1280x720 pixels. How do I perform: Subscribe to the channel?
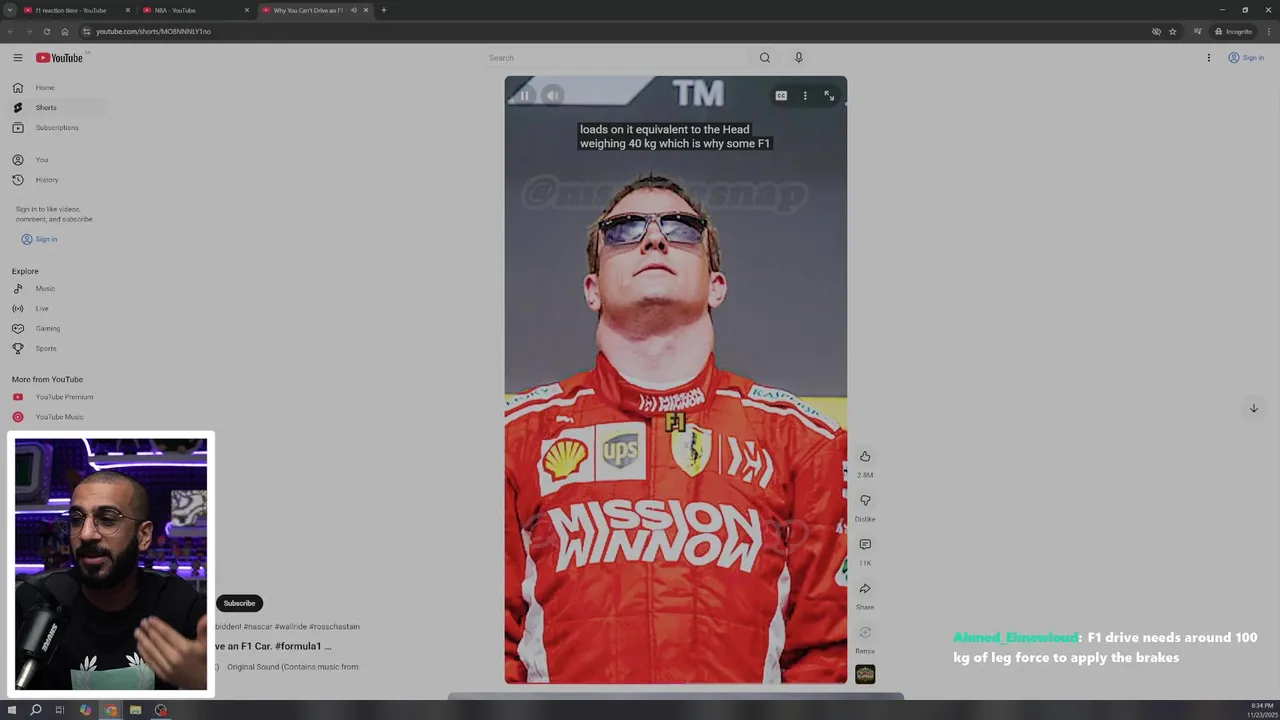pos(239,603)
